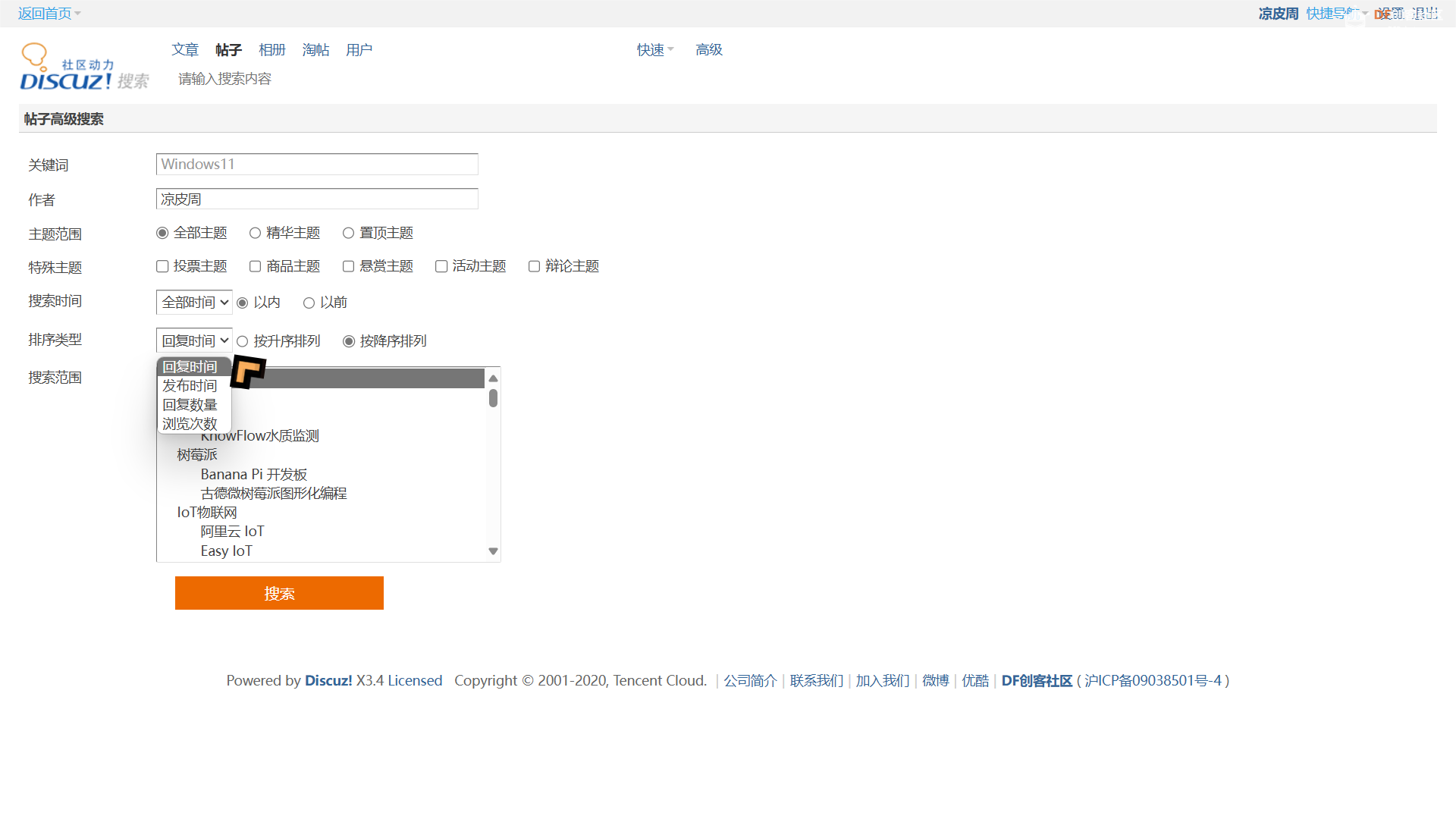Viewport: 1456px width, 819px height.
Task: Choose 发布时间 from the open sort list
Action: tap(194, 386)
